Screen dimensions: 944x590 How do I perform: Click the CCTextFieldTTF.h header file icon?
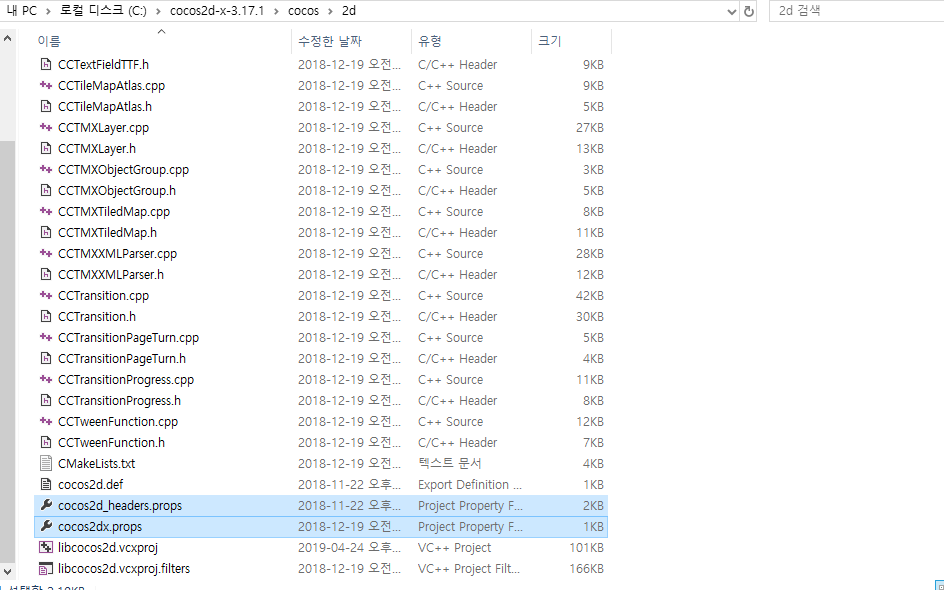point(46,64)
